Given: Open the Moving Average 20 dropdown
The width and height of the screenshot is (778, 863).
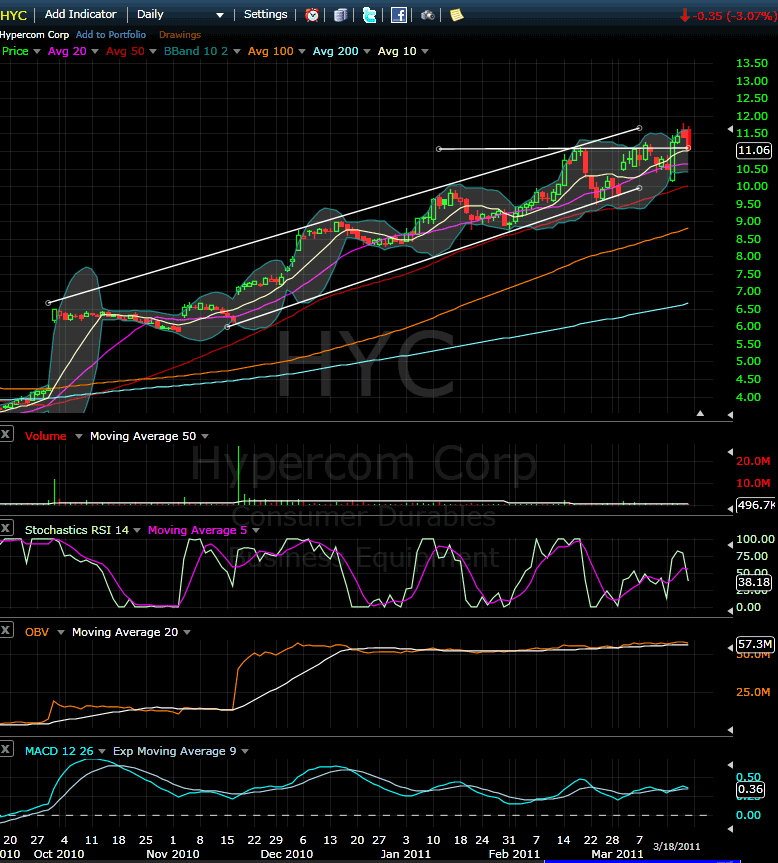Looking at the screenshot, I should click(187, 632).
